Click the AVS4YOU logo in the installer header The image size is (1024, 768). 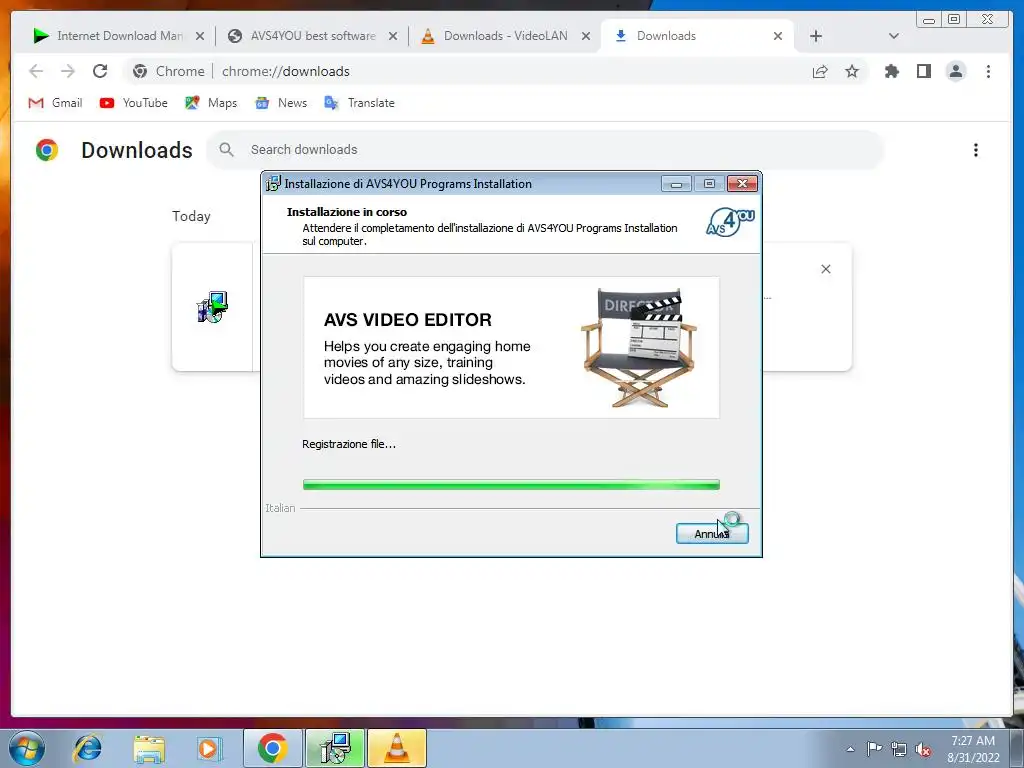pyautogui.click(x=730, y=222)
